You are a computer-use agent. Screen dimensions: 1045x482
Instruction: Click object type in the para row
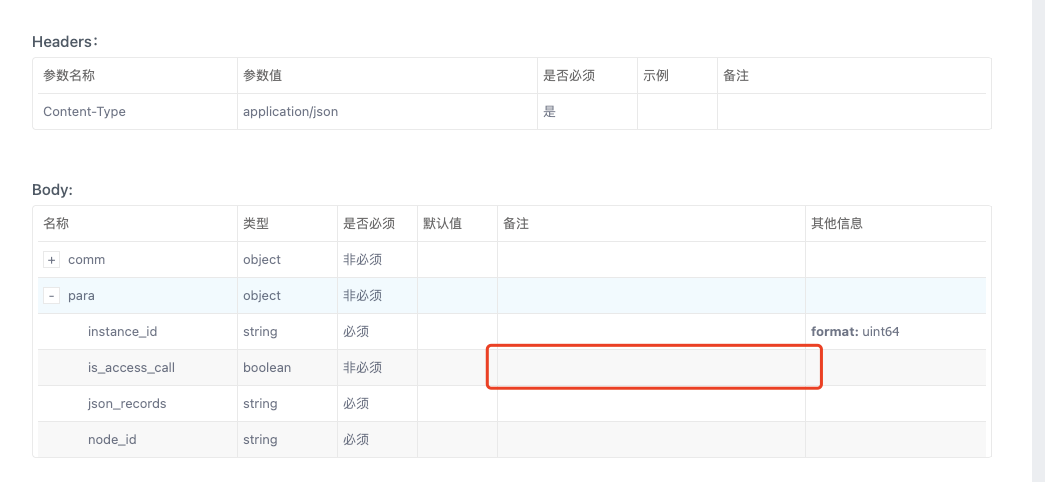pyautogui.click(x=262, y=296)
